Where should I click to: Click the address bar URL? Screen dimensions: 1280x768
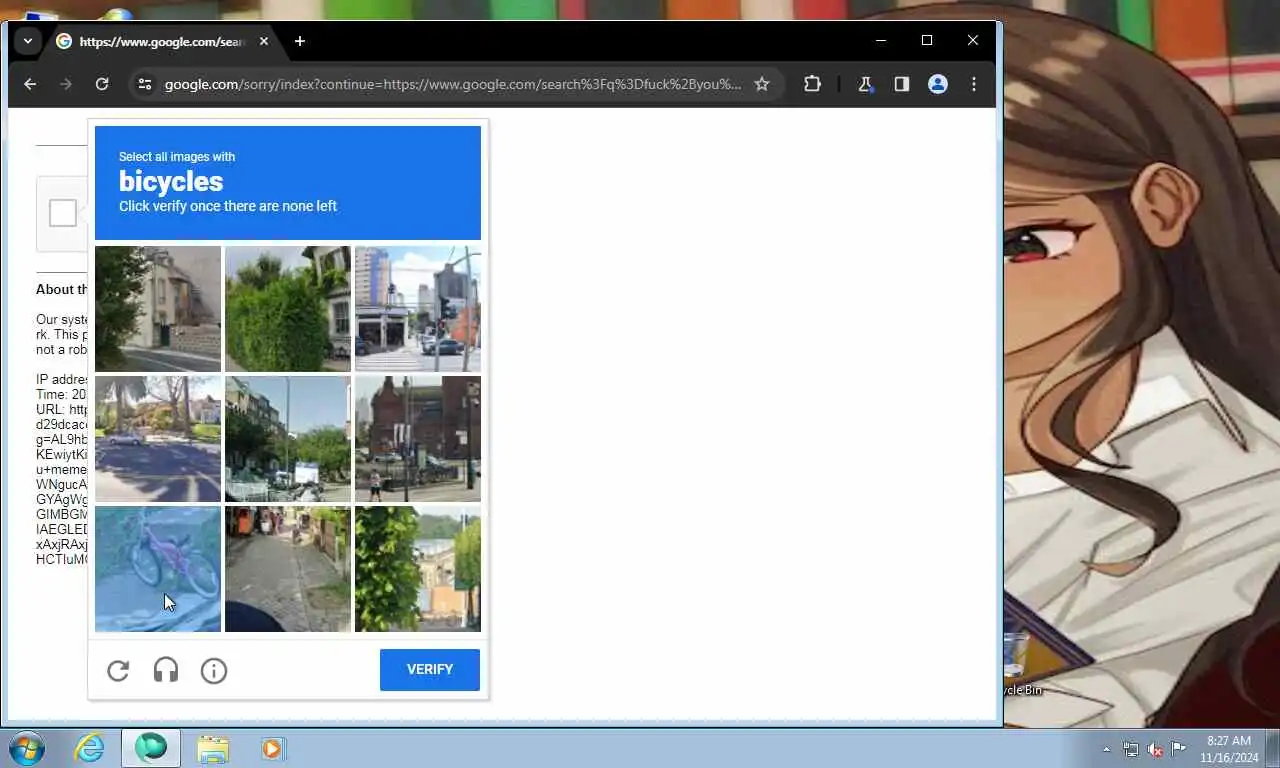[453, 84]
